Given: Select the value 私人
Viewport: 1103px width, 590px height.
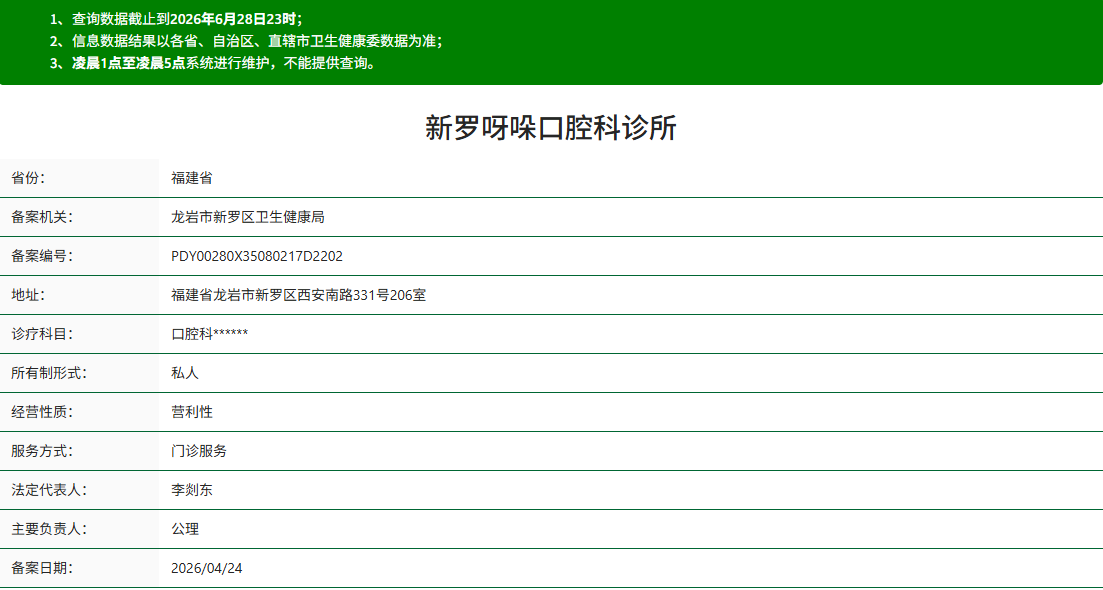Looking at the screenshot, I should pyautogui.click(x=185, y=373).
